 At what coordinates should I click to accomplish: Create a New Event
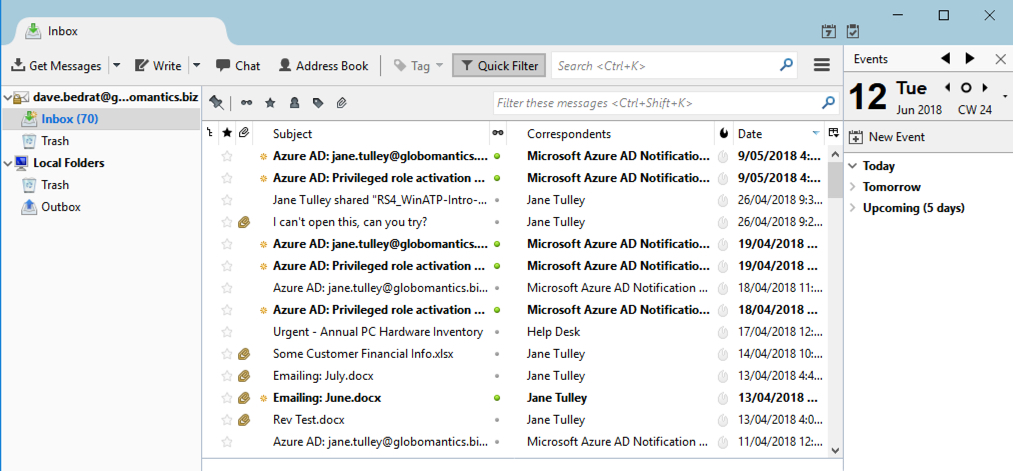(886, 137)
